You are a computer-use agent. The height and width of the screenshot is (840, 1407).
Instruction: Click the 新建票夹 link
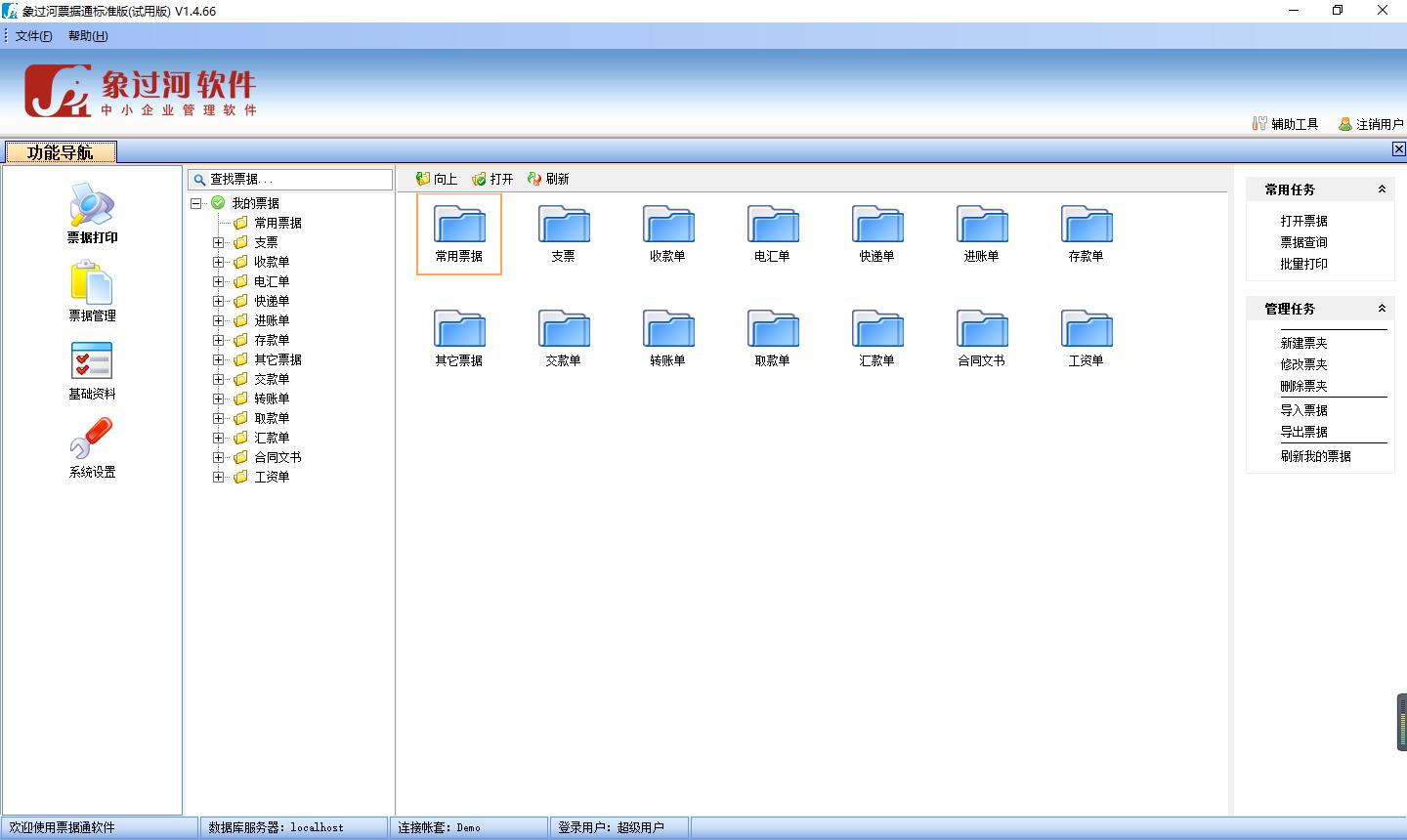click(1303, 343)
